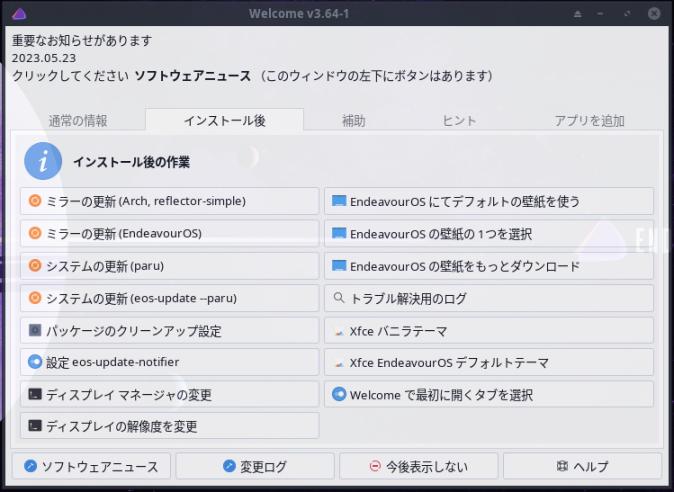Click EndeavourOS の壁紙の 1つを選択

489,233
